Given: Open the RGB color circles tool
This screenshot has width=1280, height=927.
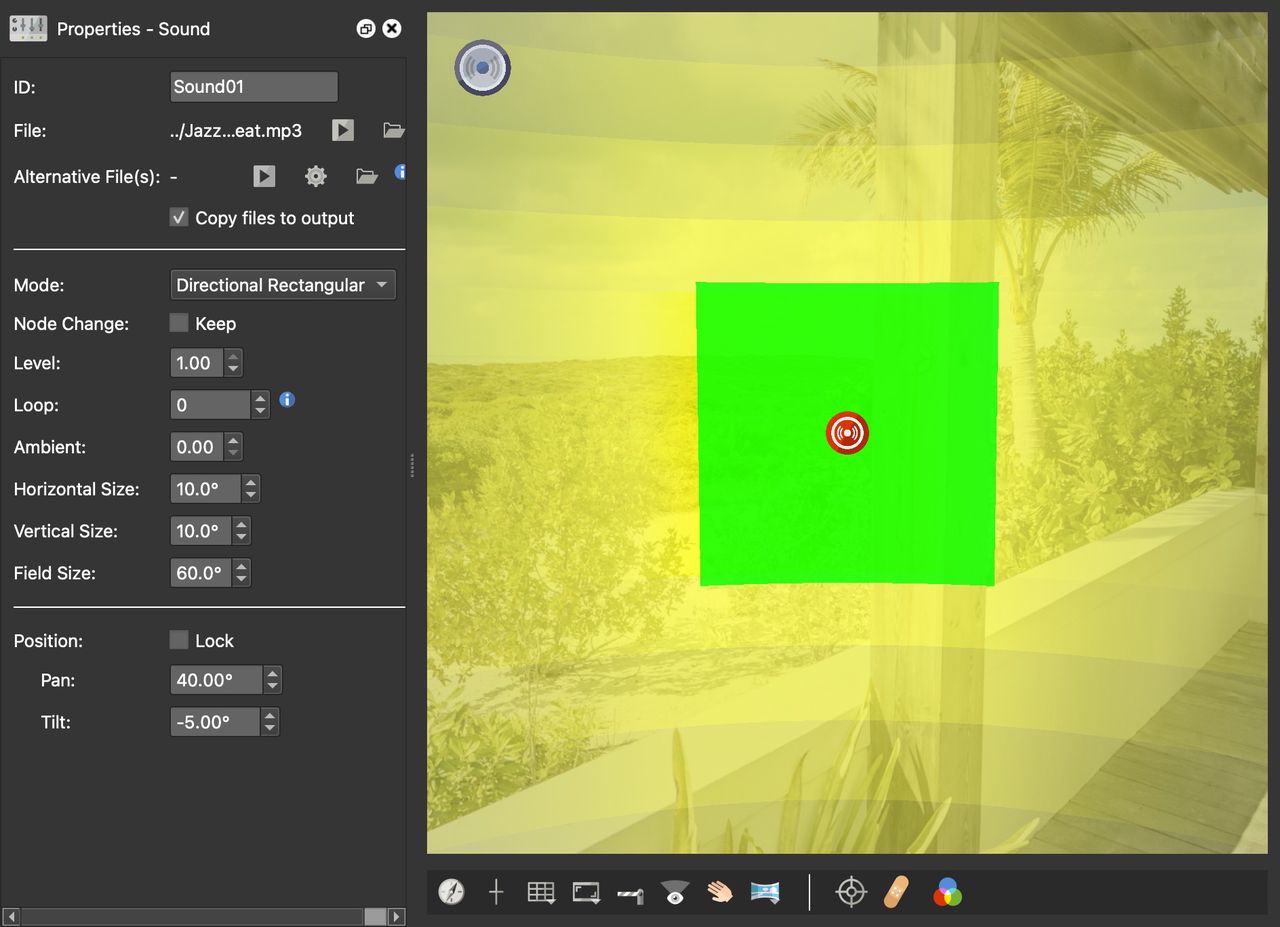Looking at the screenshot, I should 947,892.
